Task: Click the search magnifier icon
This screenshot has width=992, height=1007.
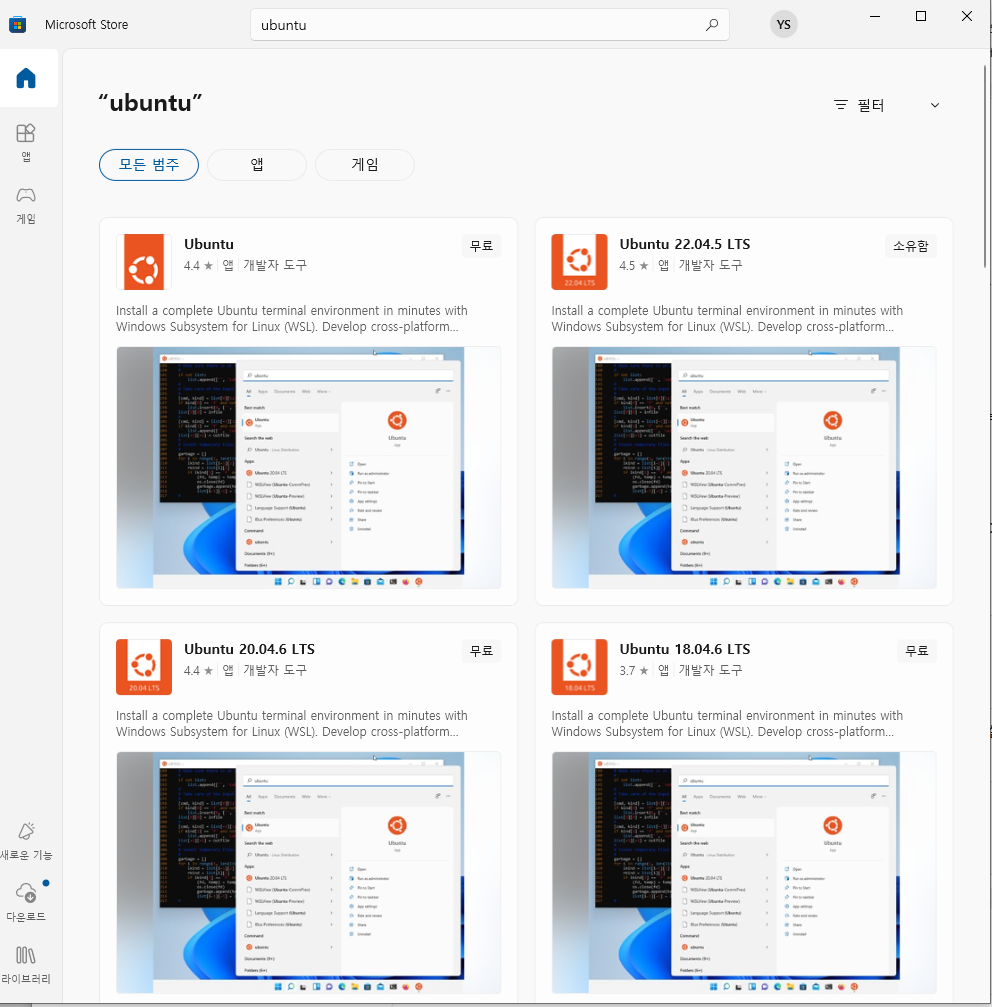Action: click(711, 25)
